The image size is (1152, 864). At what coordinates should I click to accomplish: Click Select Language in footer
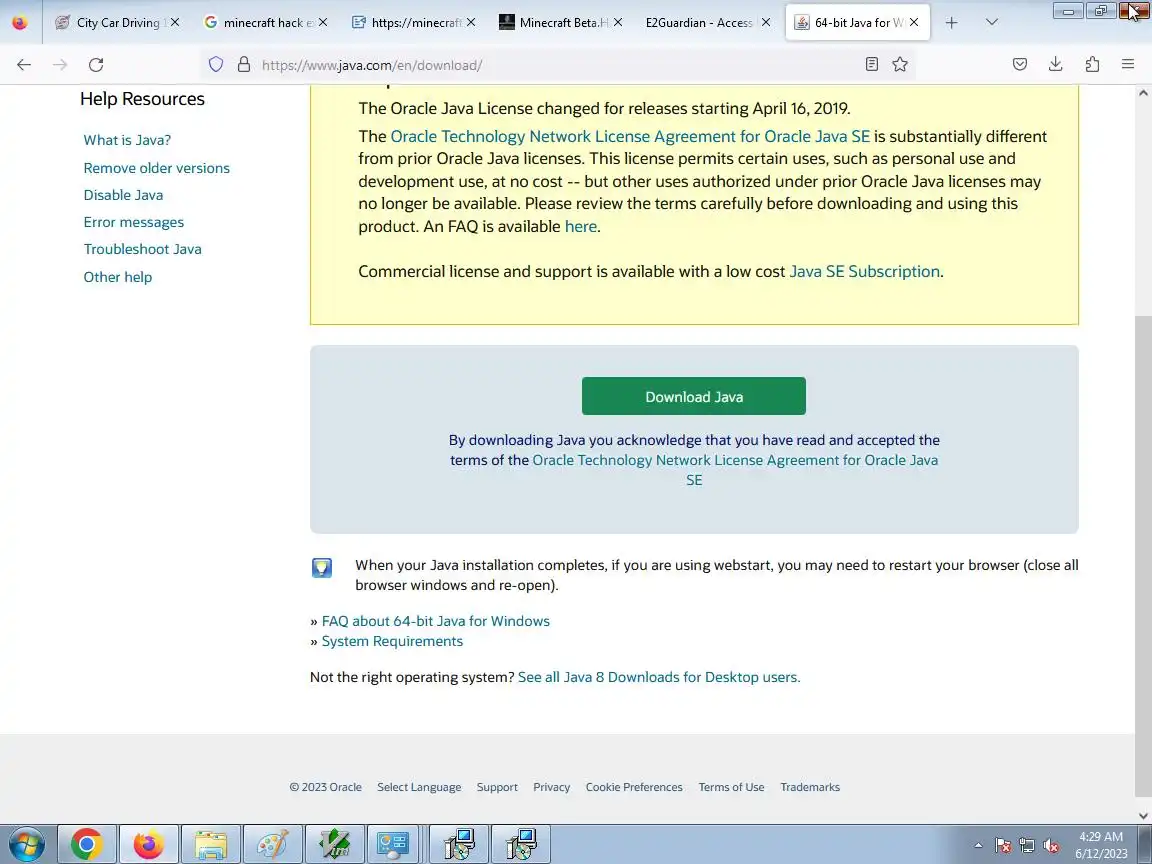pos(419,787)
